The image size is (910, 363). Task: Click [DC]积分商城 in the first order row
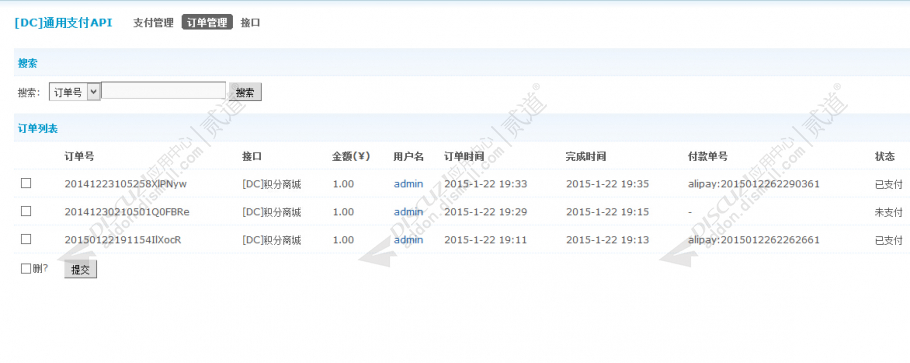[272, 184]
